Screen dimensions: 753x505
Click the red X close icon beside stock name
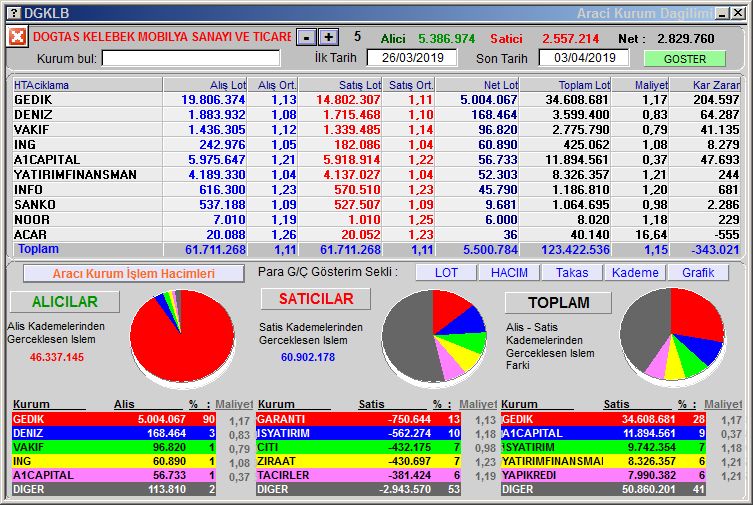(x=17, y=36)
